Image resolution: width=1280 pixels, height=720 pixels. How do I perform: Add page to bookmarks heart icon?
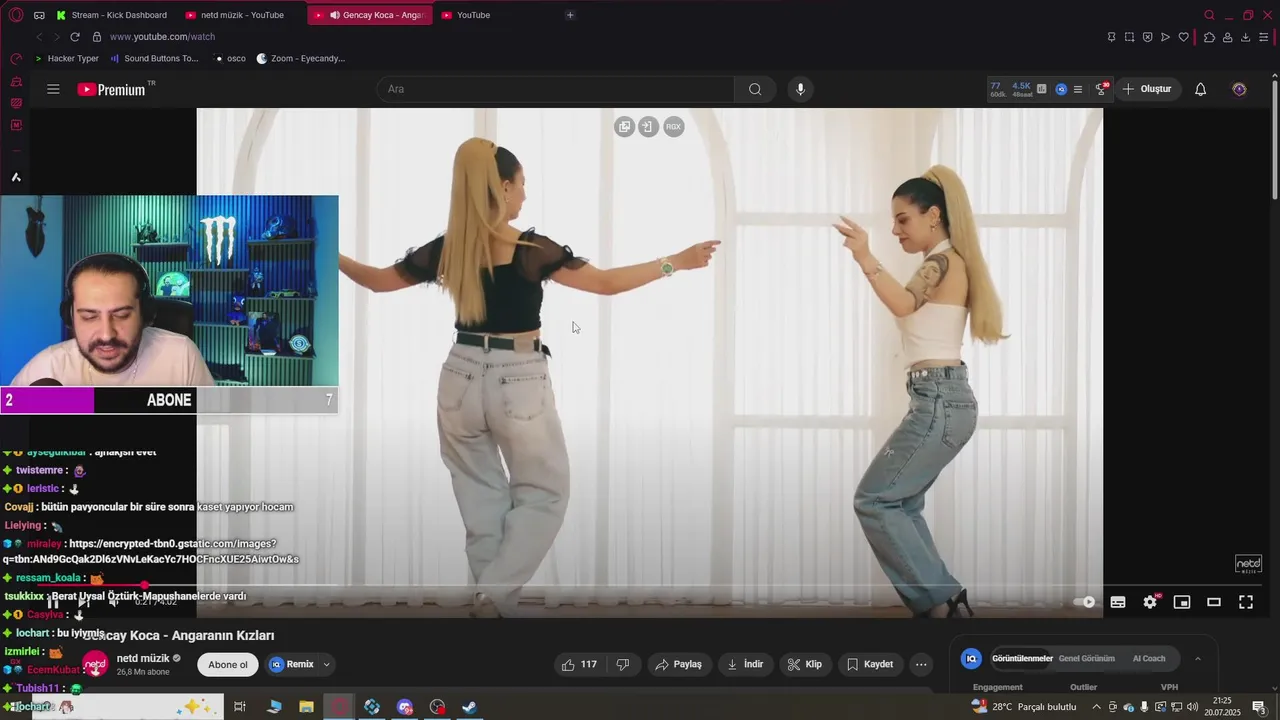point(1184,37)
